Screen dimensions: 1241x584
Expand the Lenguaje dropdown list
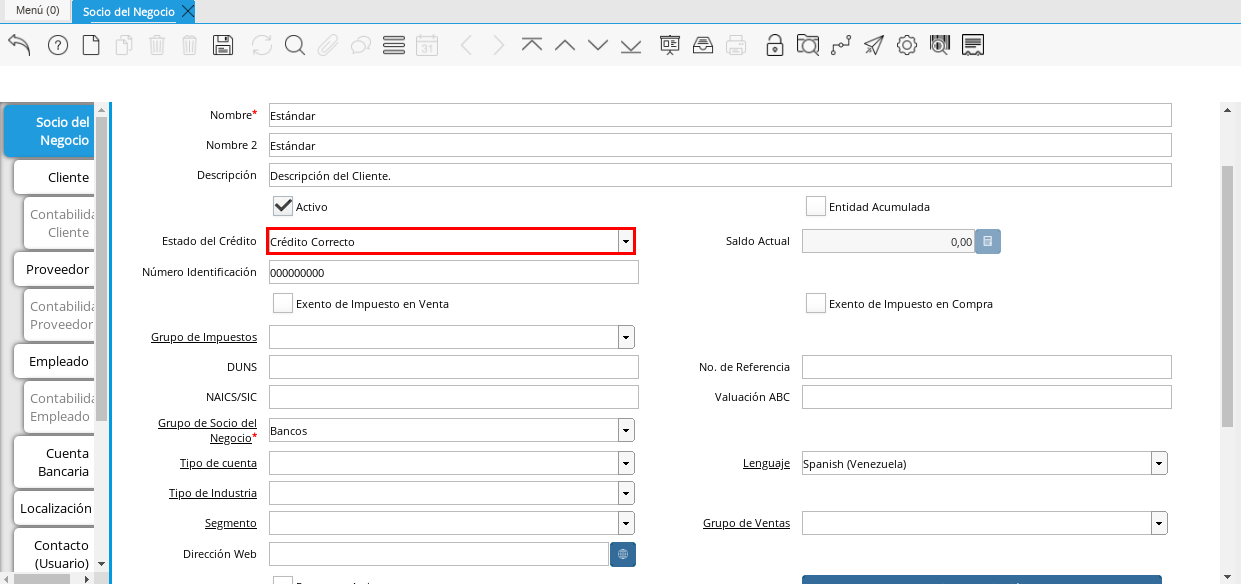click(1158, 464)
